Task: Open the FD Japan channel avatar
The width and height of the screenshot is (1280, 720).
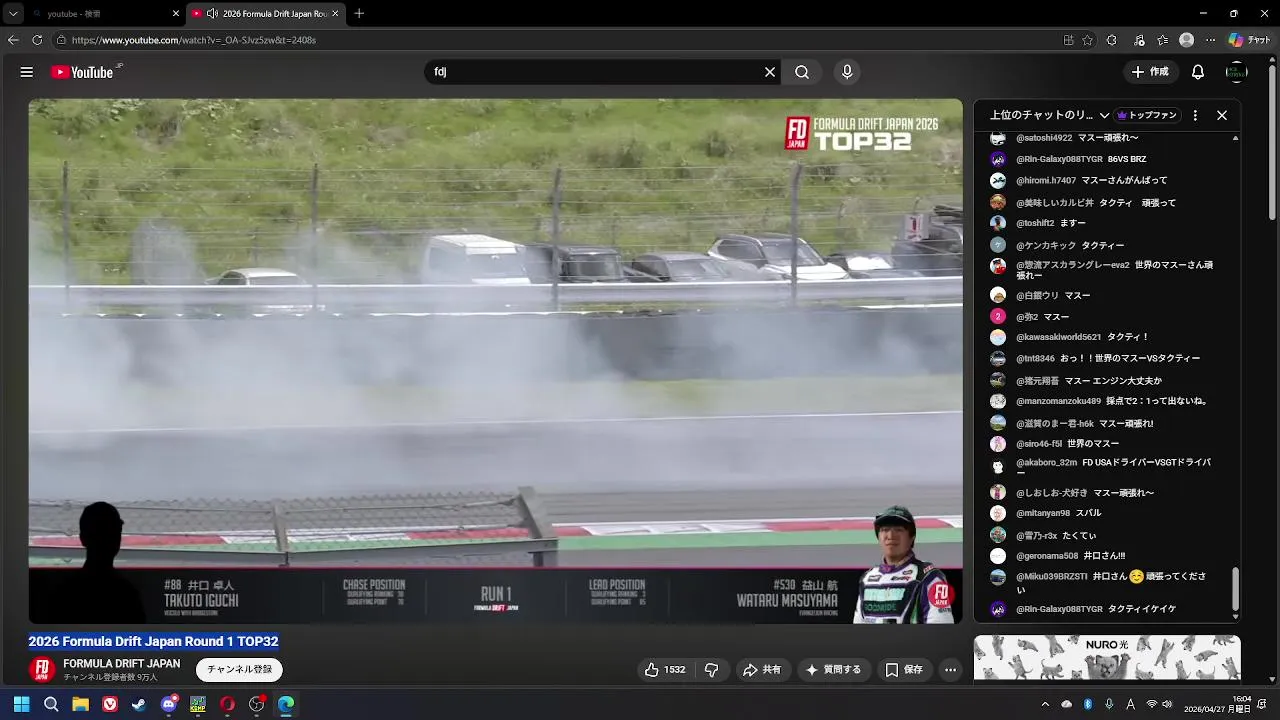Action: [x=42, y=669]
